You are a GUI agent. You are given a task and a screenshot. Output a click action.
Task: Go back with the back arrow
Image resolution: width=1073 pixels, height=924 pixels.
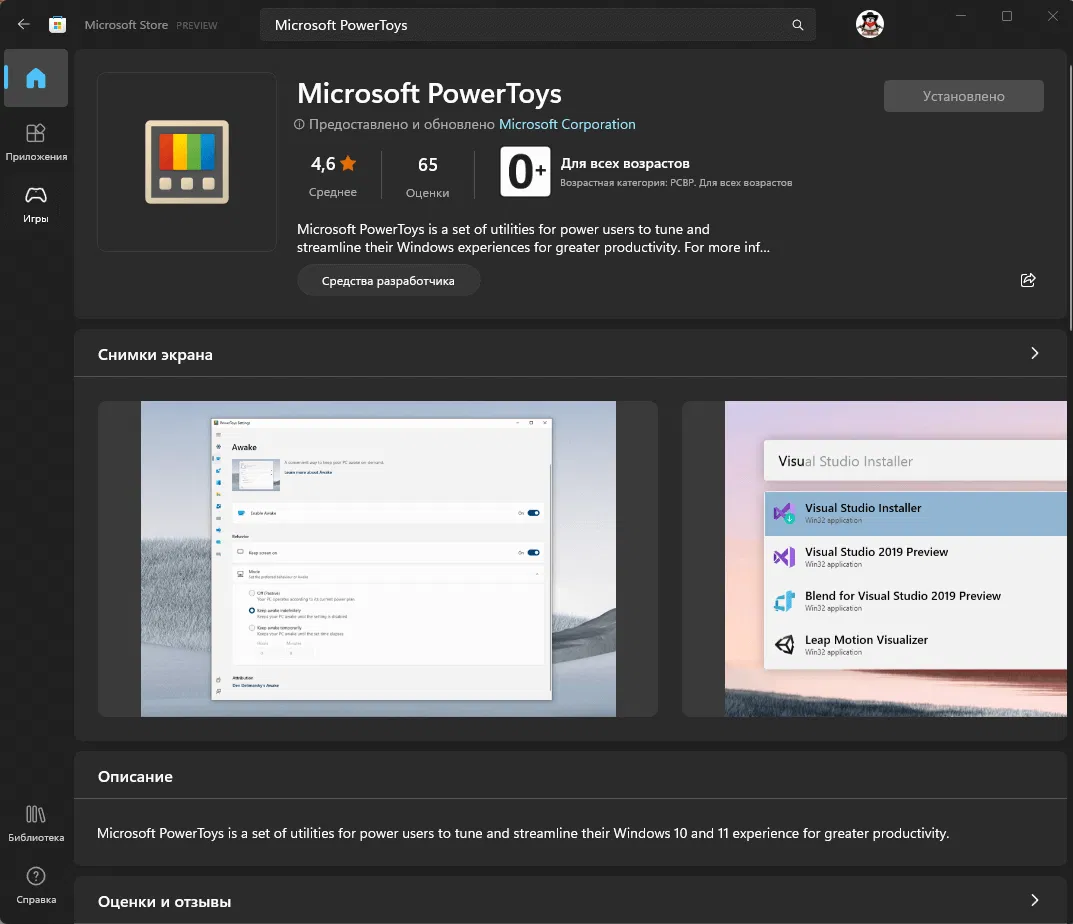[x=24, y=25]
